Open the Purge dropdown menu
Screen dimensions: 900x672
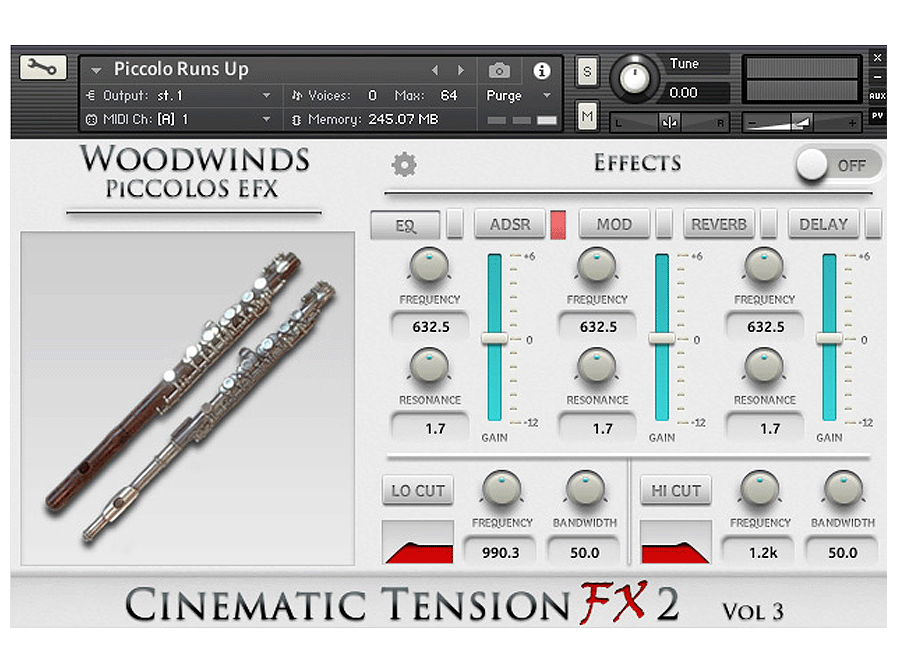click(x=546, y=95)
